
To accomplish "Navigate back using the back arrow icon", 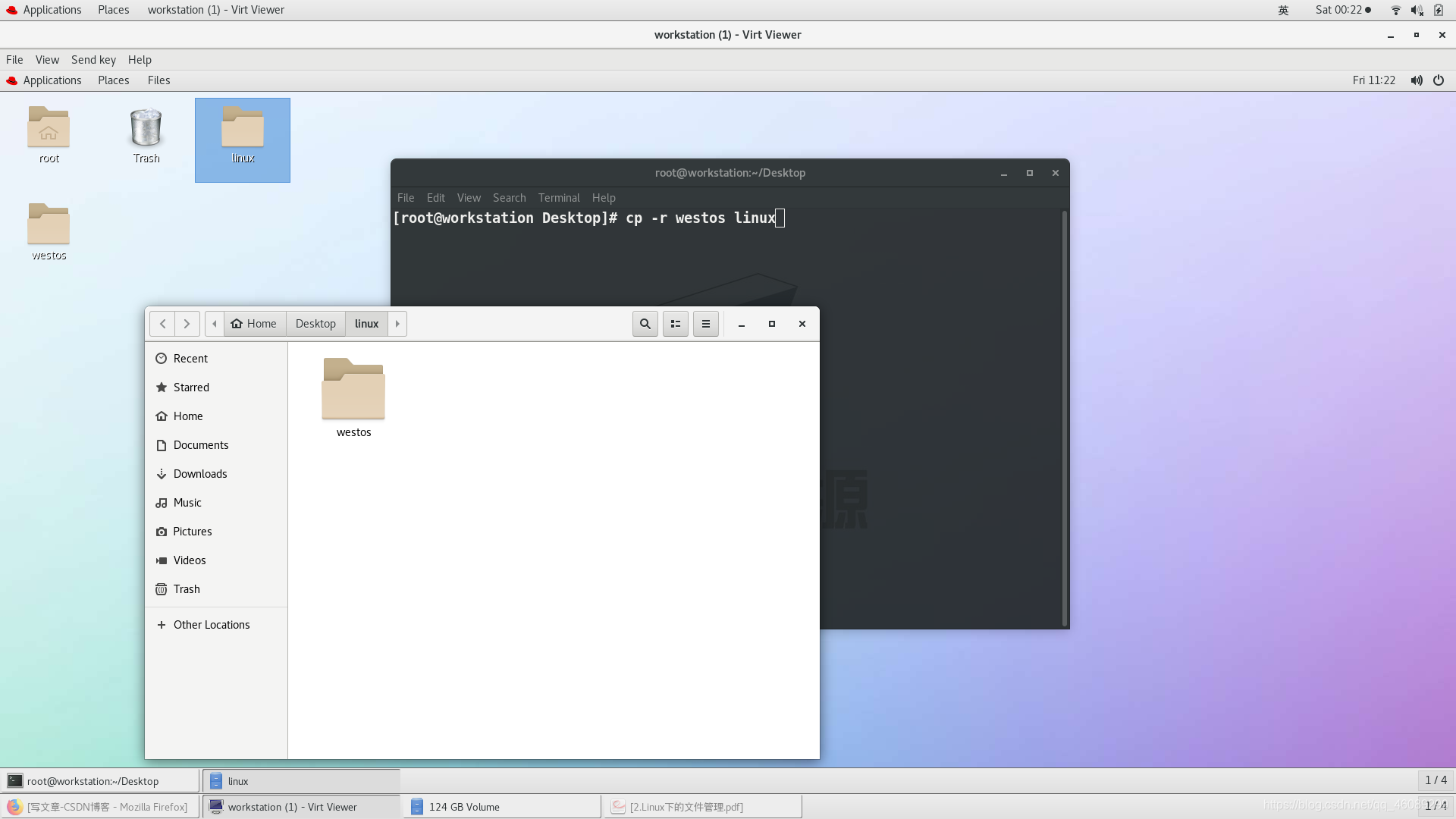I will coord(162,322).
